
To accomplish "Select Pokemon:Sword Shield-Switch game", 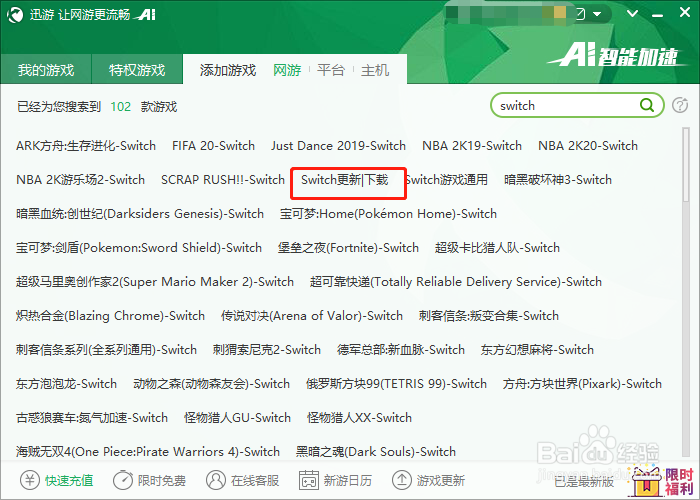I will tap(139, 247).
